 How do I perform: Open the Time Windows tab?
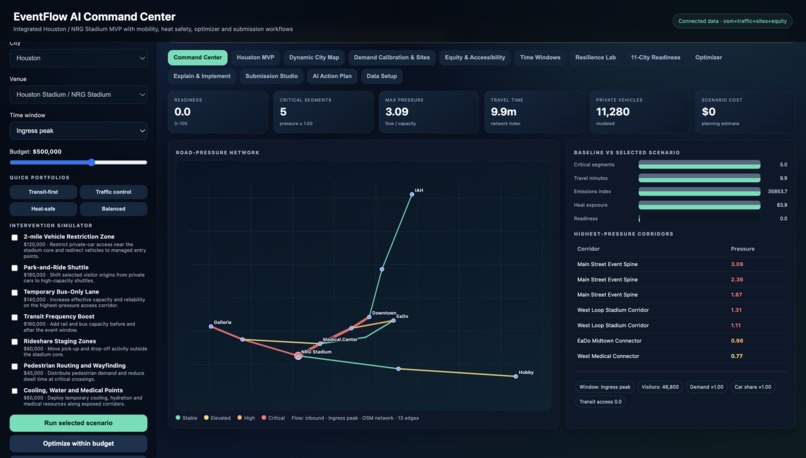click(x=540, y=58)
